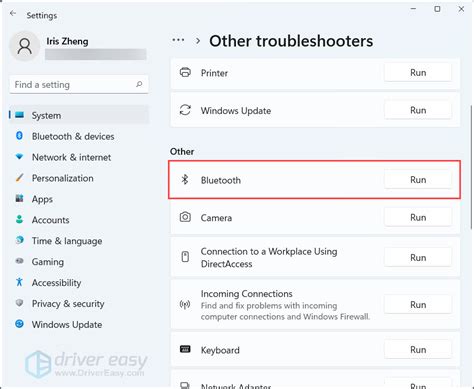Run the Incoming Connections troubleshooter
This screenshot has height=389, width=474.
click(418, 304)
